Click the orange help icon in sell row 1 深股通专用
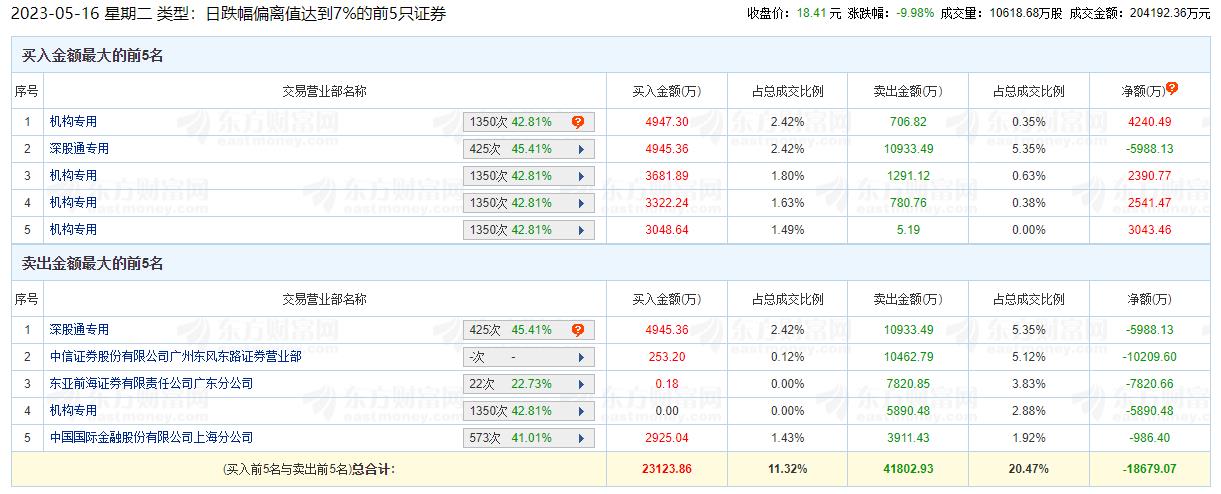The height and width of the screenshot is (494, 1221). [x=578, y=330]
